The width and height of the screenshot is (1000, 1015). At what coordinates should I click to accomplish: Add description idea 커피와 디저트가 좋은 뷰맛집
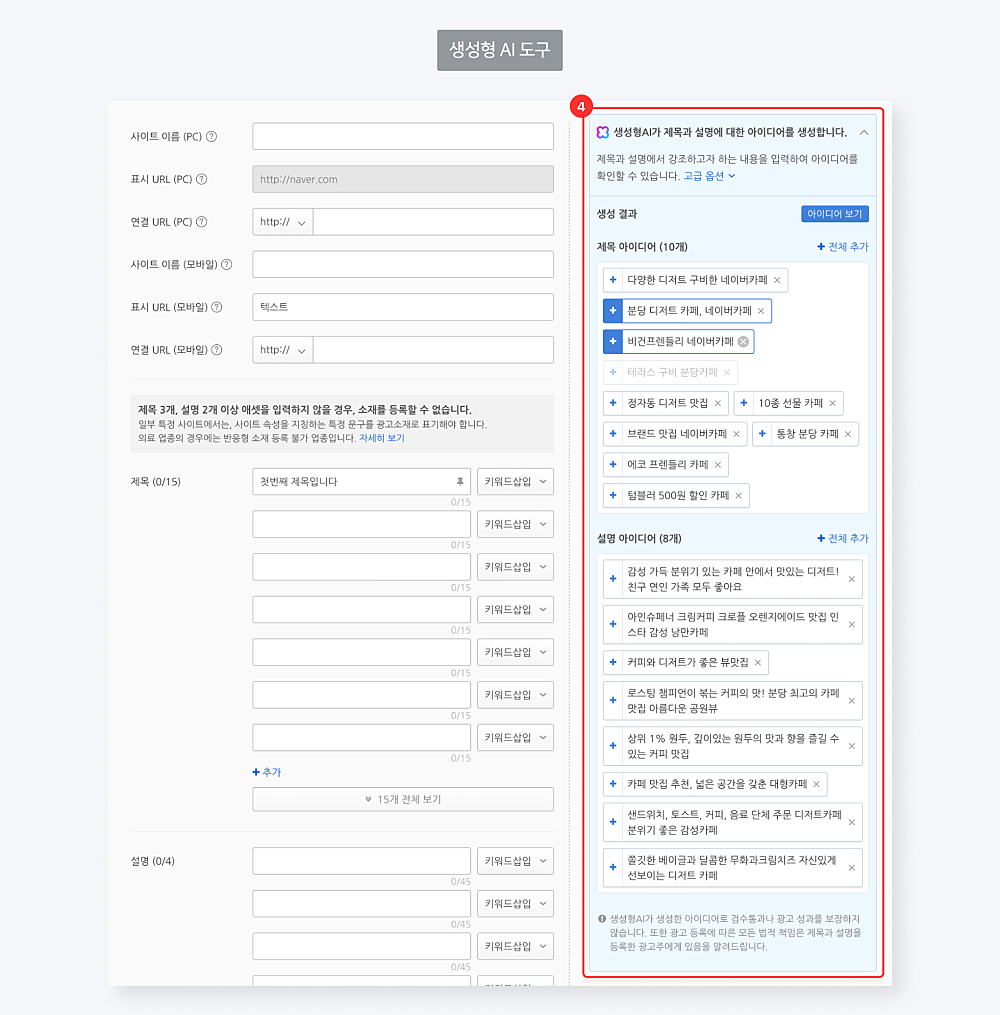pyautogui.click(x=613, y=662)
